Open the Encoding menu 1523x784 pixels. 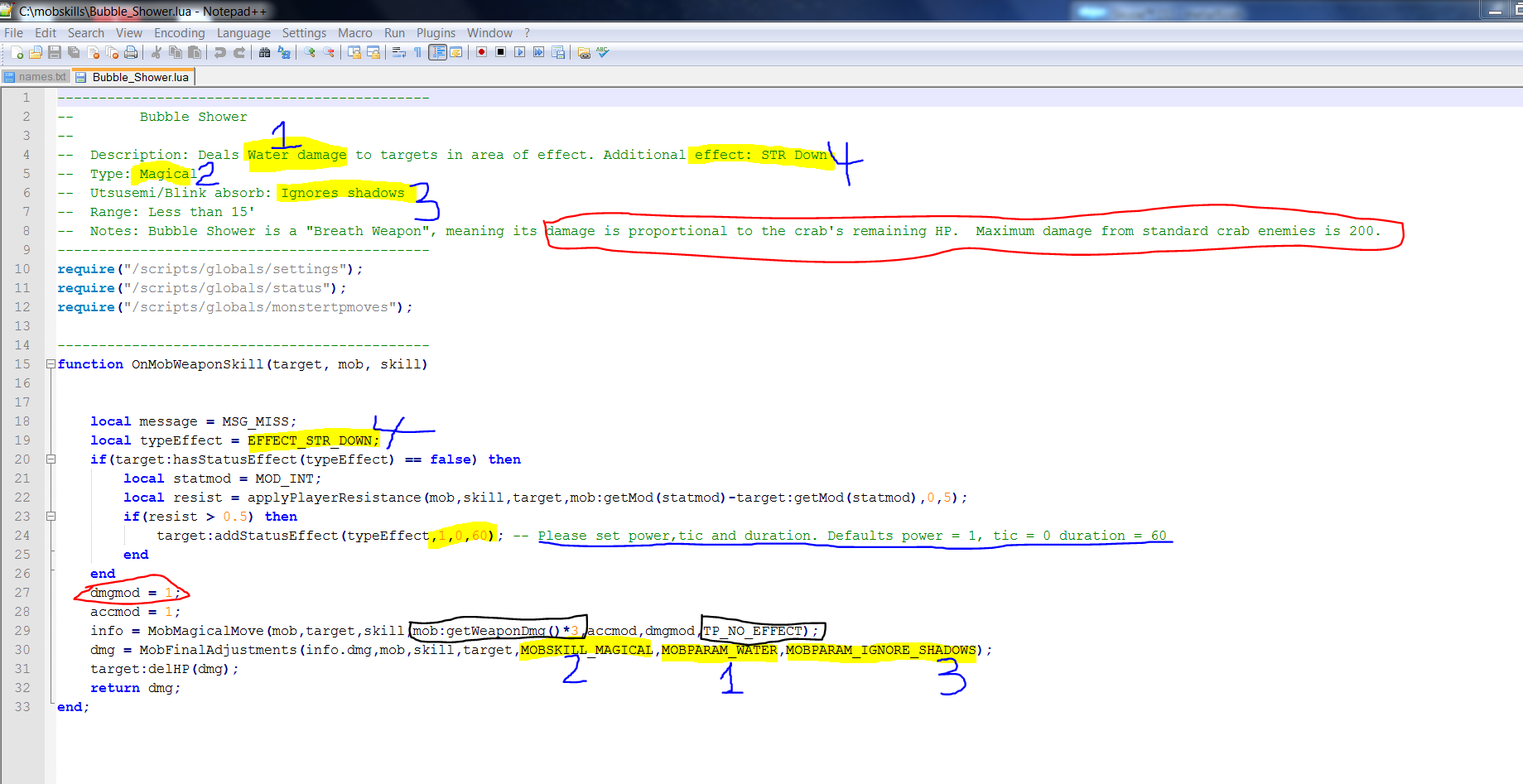tap(179, 33)
